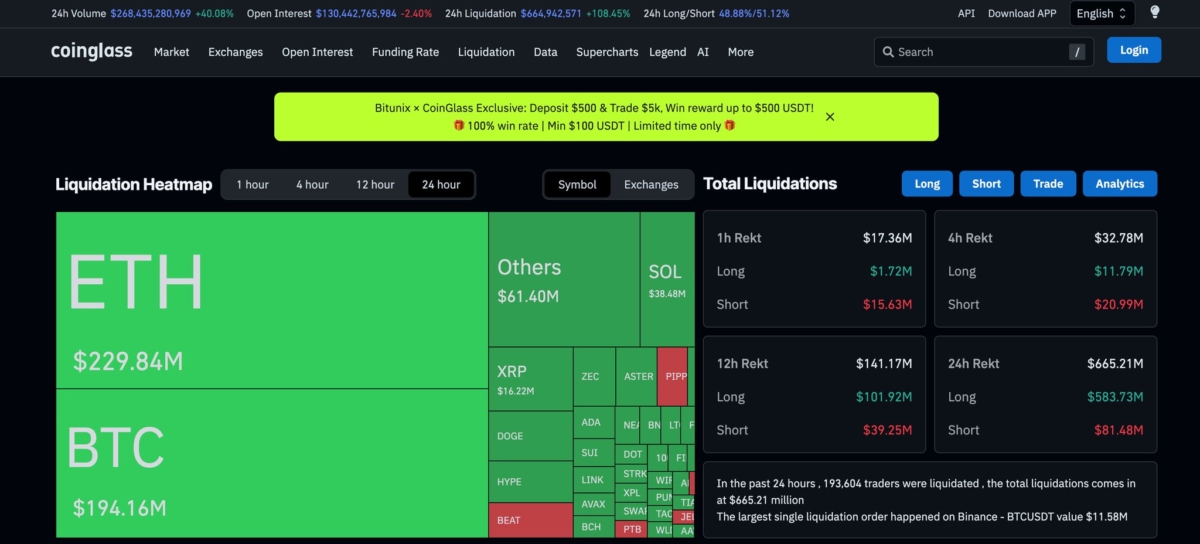The width and height of the screenshot is (1200, 544).
Task: Click the Open Interest $130,442,765,984 figure
Action: [x=356, y=13]
